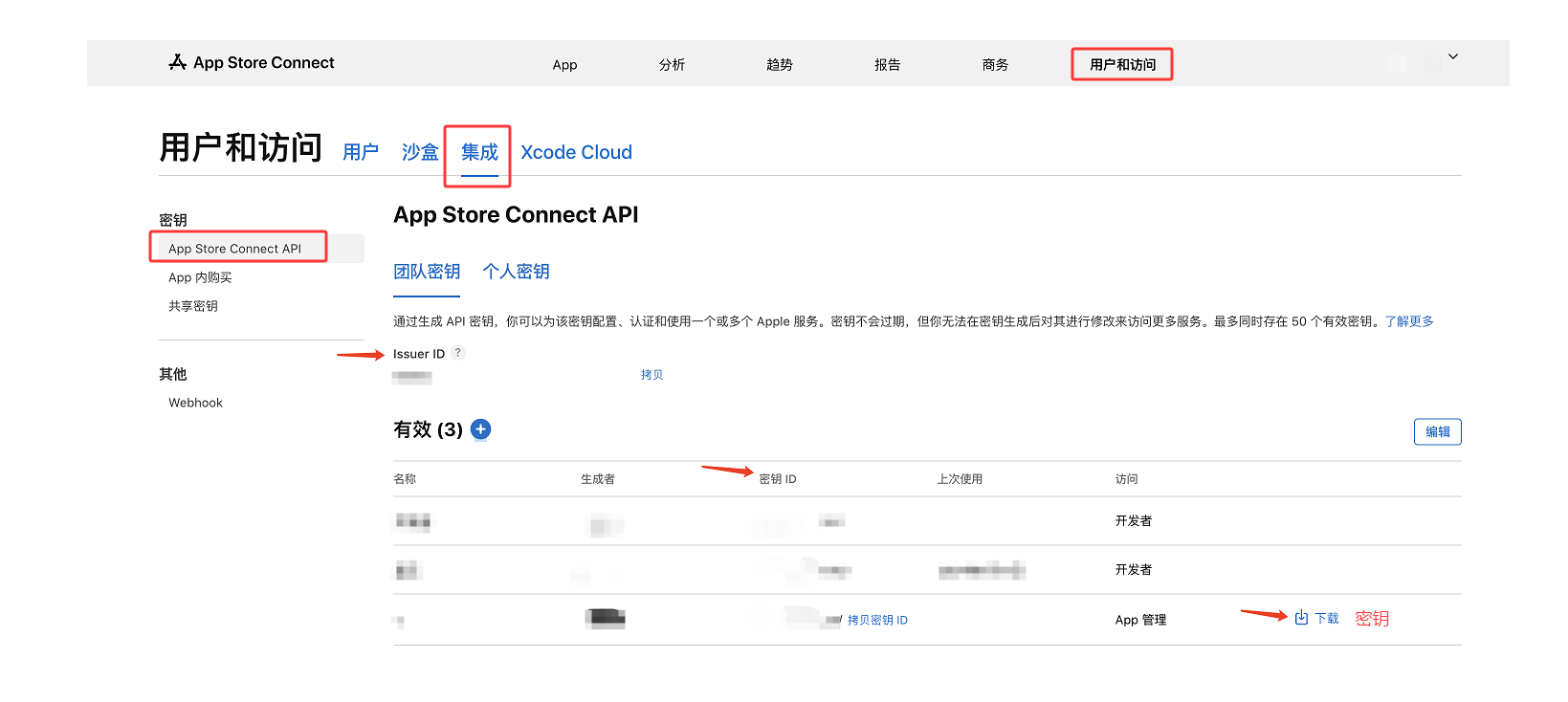This screenshot has width=1568, height=702.
Task: Add a new key with plus icon
Action: pyautogui.click(x=481, y=429)
